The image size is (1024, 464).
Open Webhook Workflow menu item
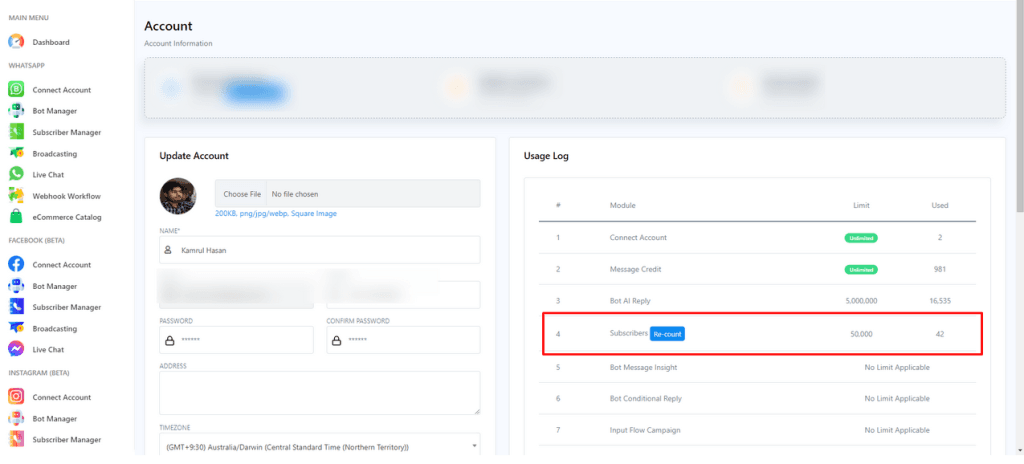pos(66,196)
